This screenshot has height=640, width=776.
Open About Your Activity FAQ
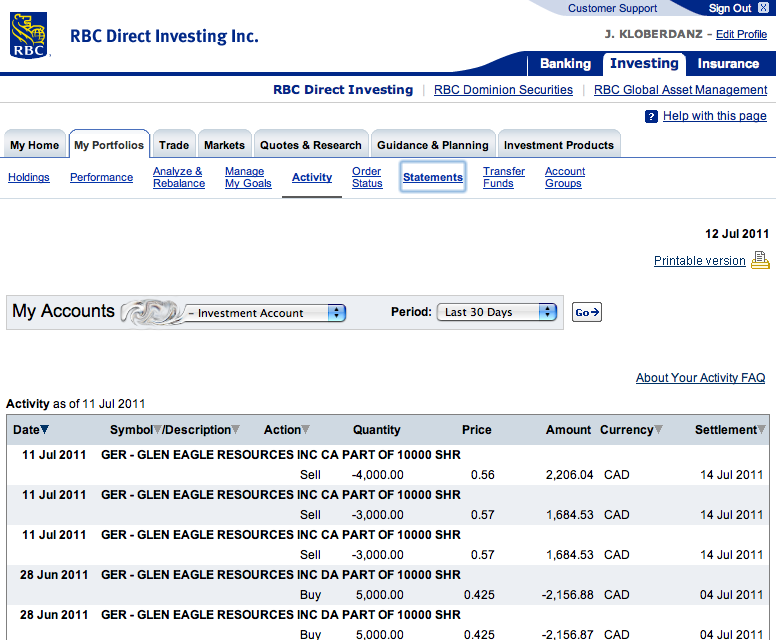point(700,378)
